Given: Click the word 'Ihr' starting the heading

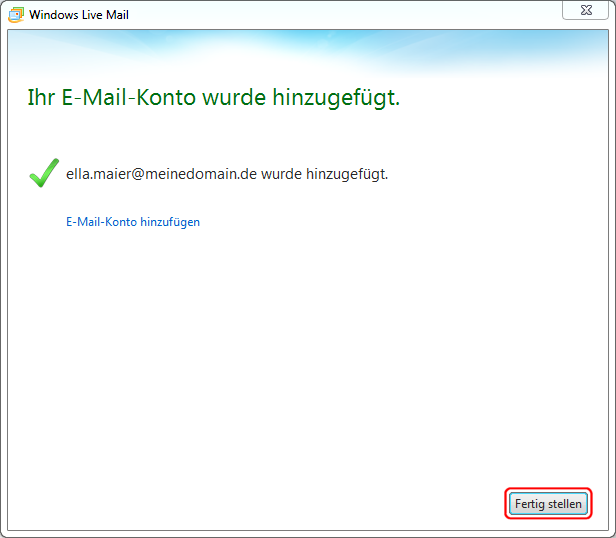Looking at the screenshot, I should pos(39,99).
